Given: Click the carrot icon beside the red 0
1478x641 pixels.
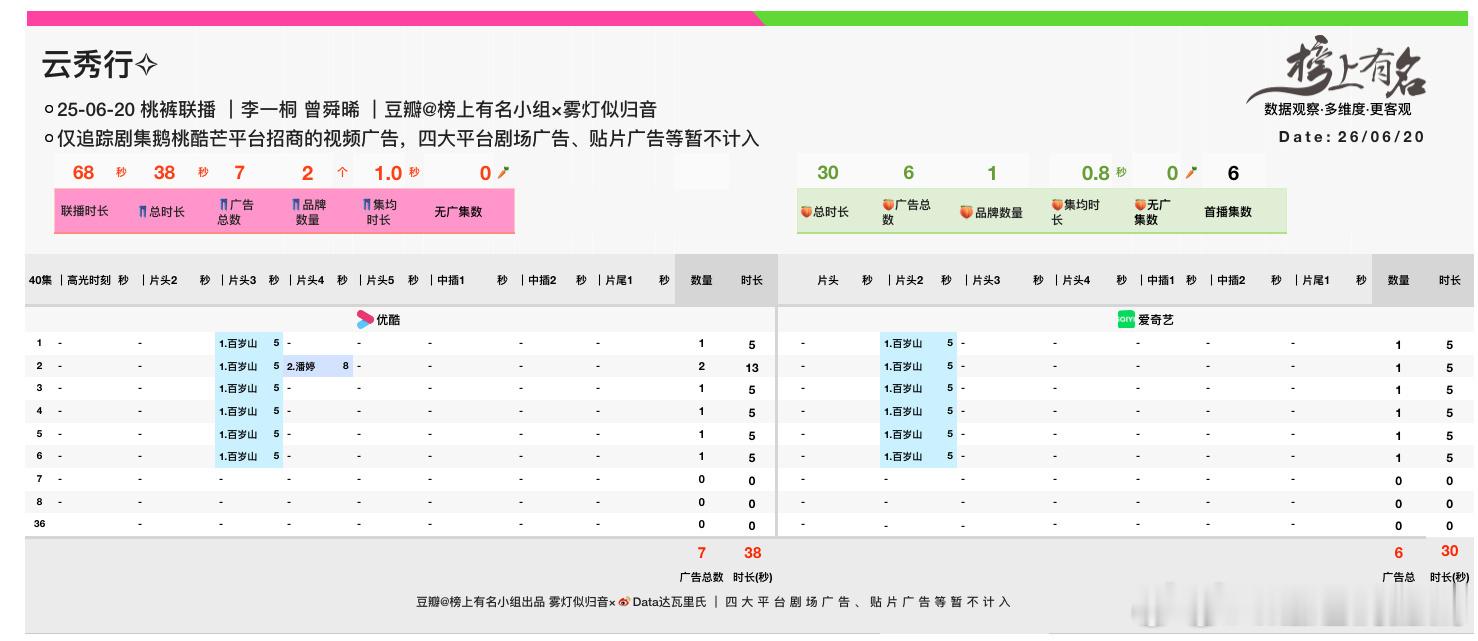Looking at the screenshot, I should [x=503, y=173].
